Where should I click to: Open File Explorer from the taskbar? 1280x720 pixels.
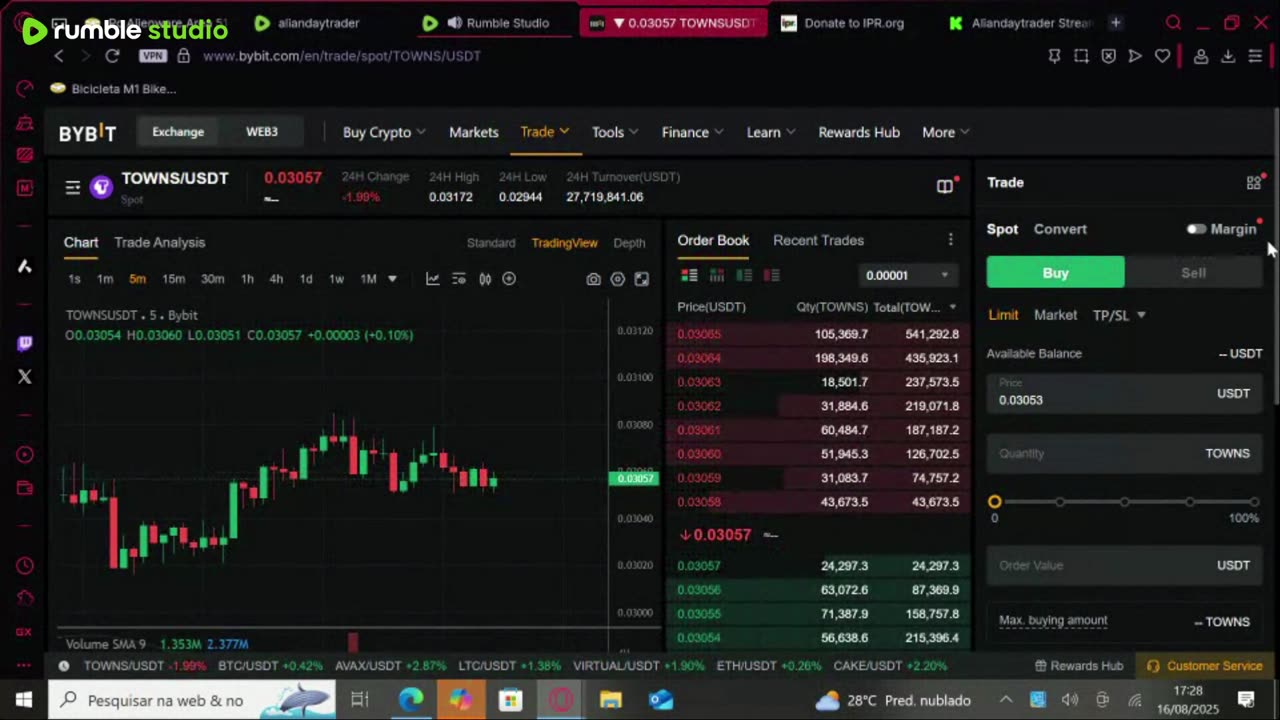point(611,700)
